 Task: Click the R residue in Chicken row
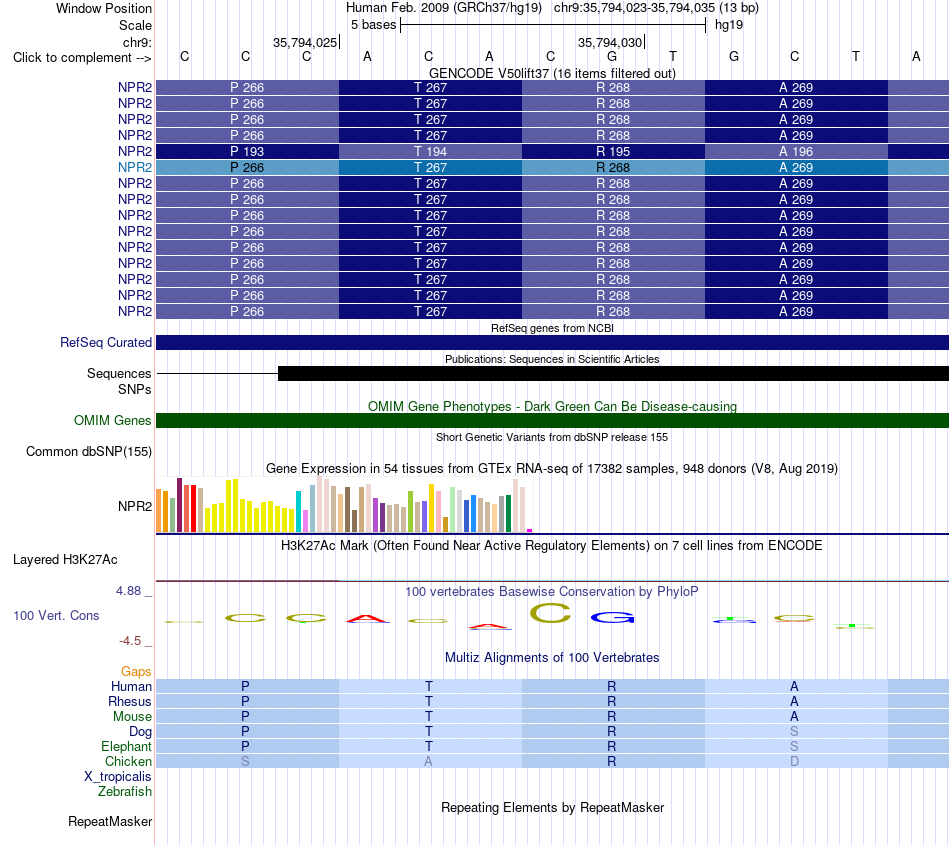coord(612,761)
